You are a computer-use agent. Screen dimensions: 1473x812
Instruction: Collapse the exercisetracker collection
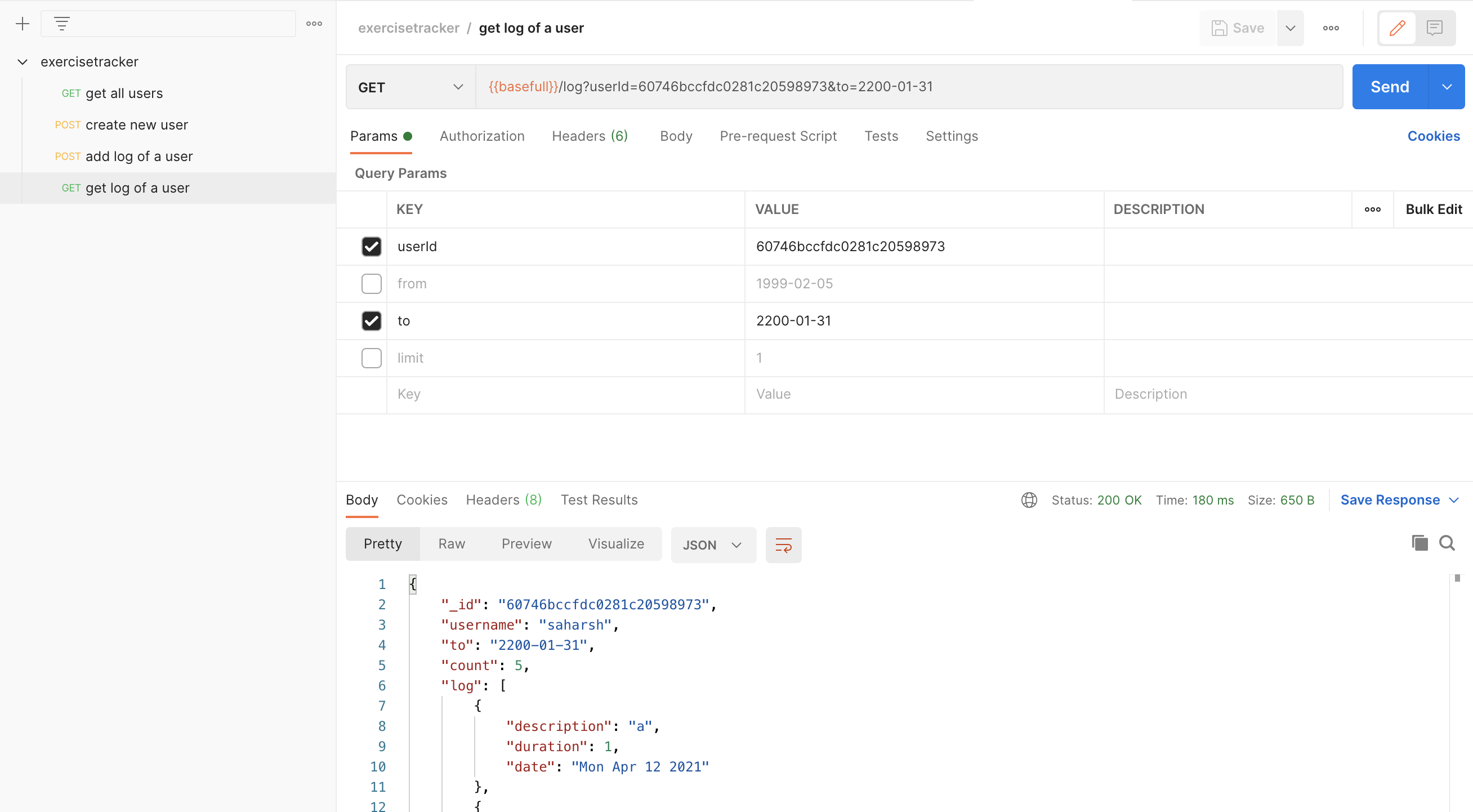tap(23, 62)
